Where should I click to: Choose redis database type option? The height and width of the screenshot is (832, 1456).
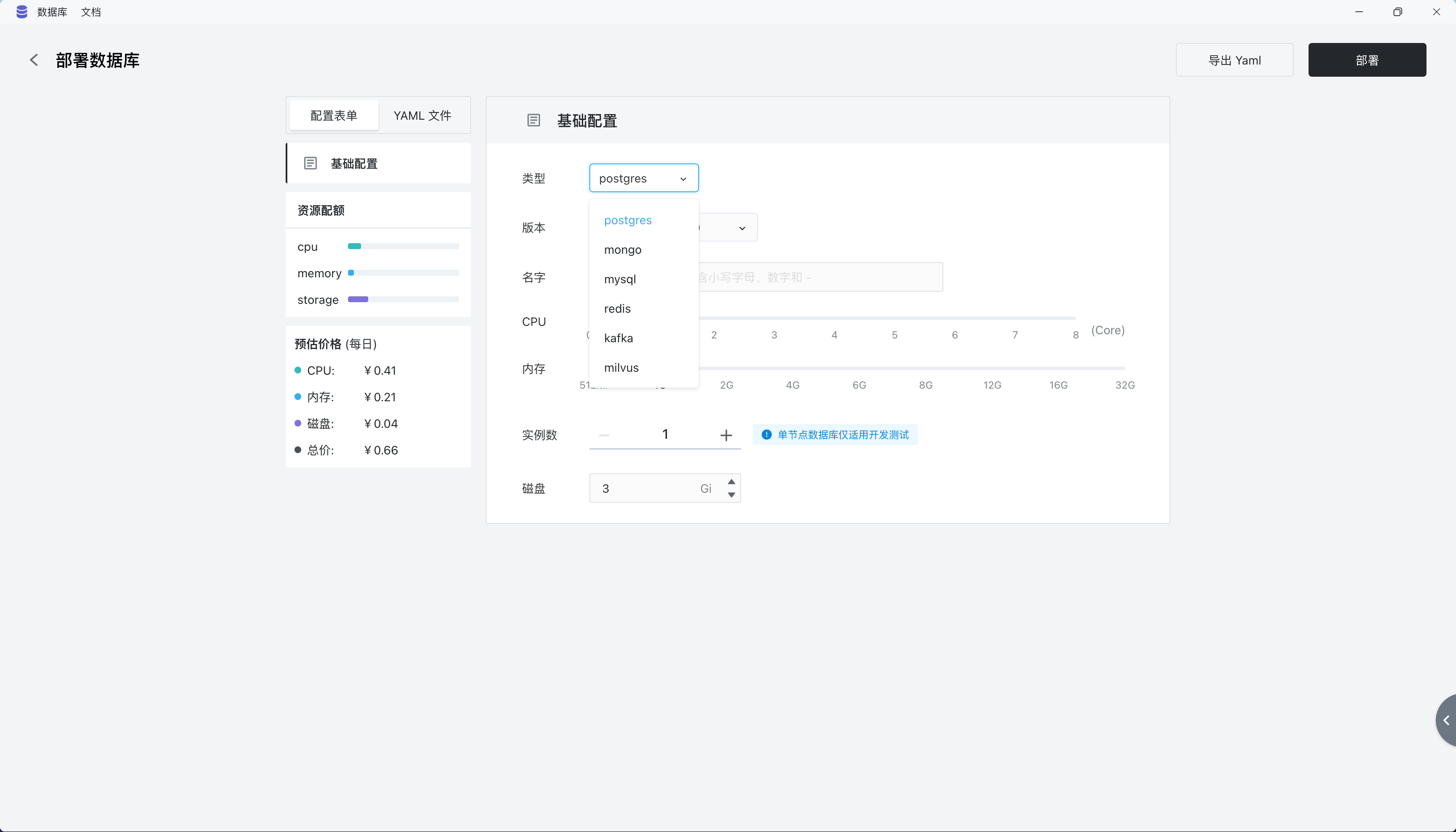617,309
